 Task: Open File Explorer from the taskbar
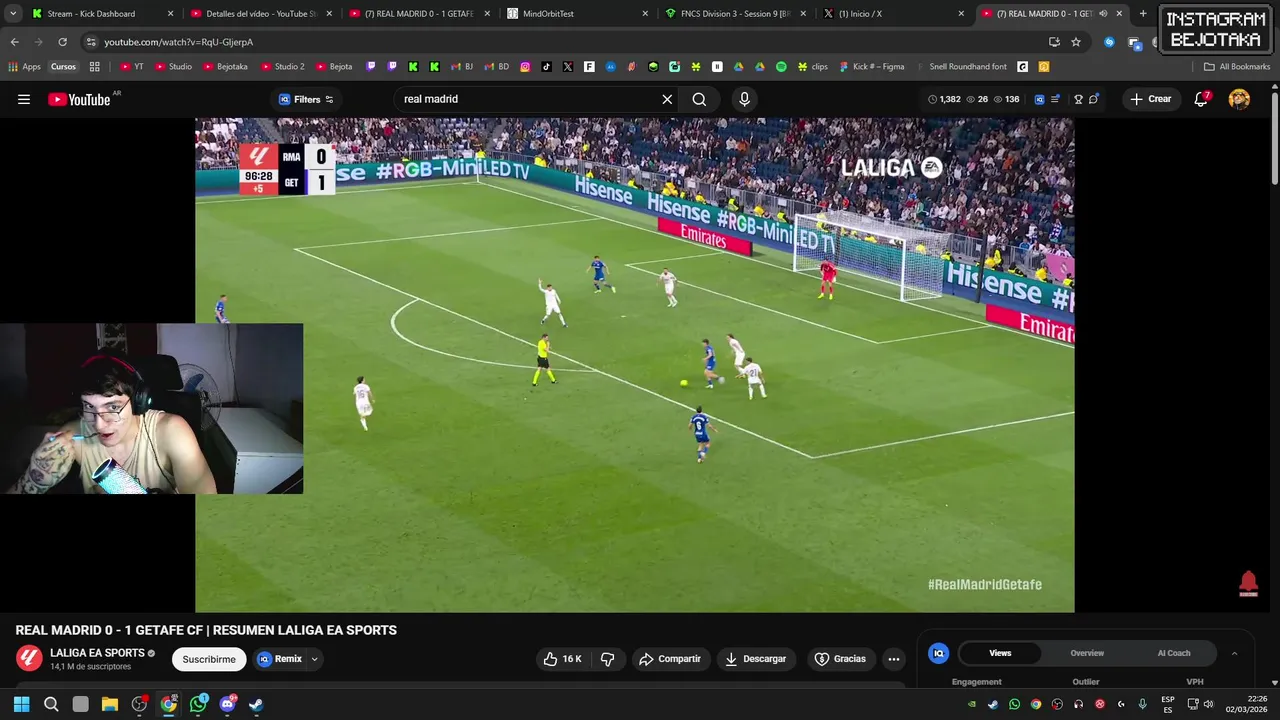pos(110,704)
